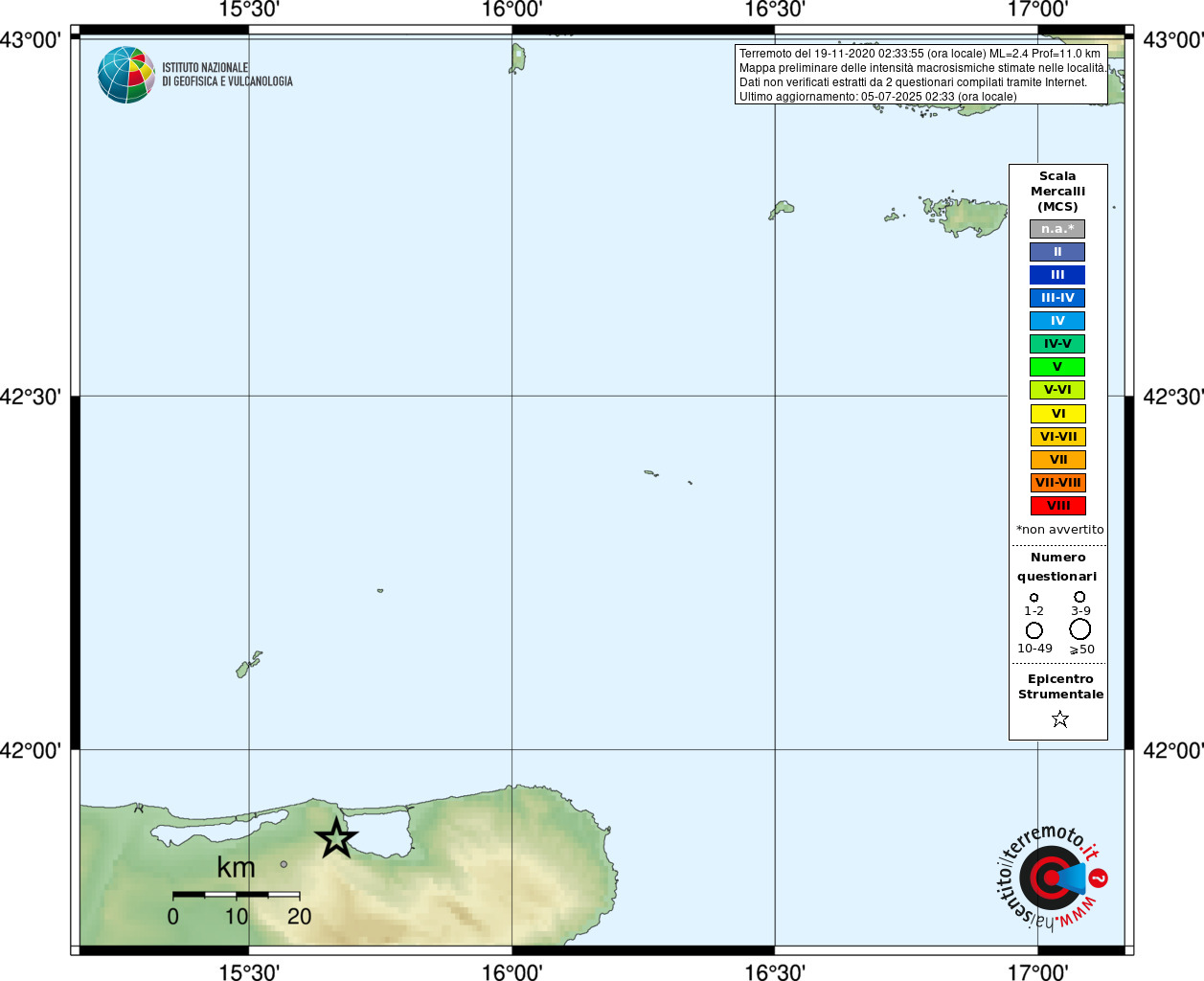1204x981 pixels.
Task: Click the green IV-V legend swatch
Action: coord(1057,344)
